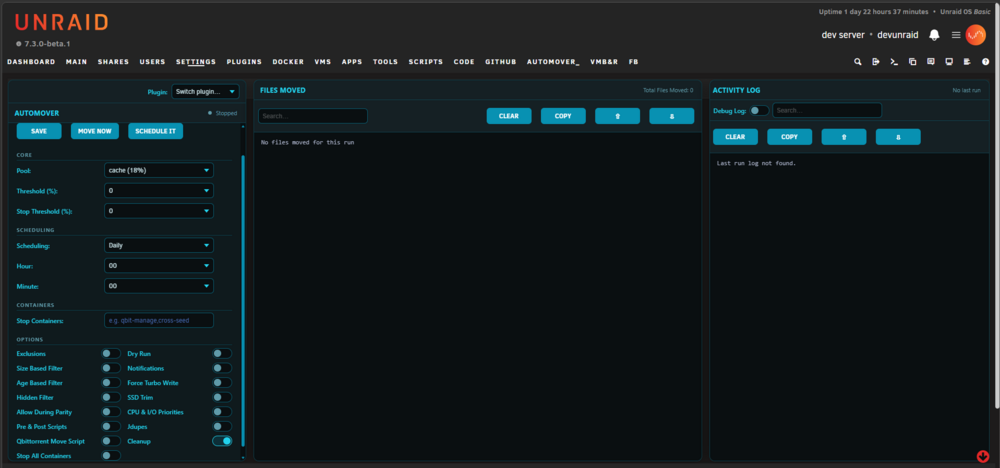1000x468 pixels.
Task: Click the help question-mark icon
Action: 985,62
